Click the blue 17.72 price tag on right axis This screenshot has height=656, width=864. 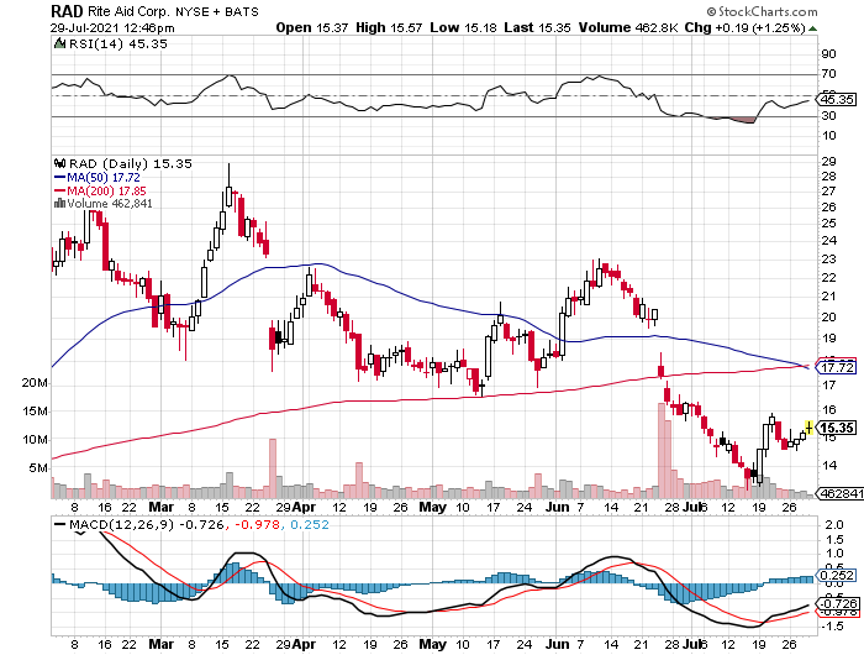tap(836, 367)
